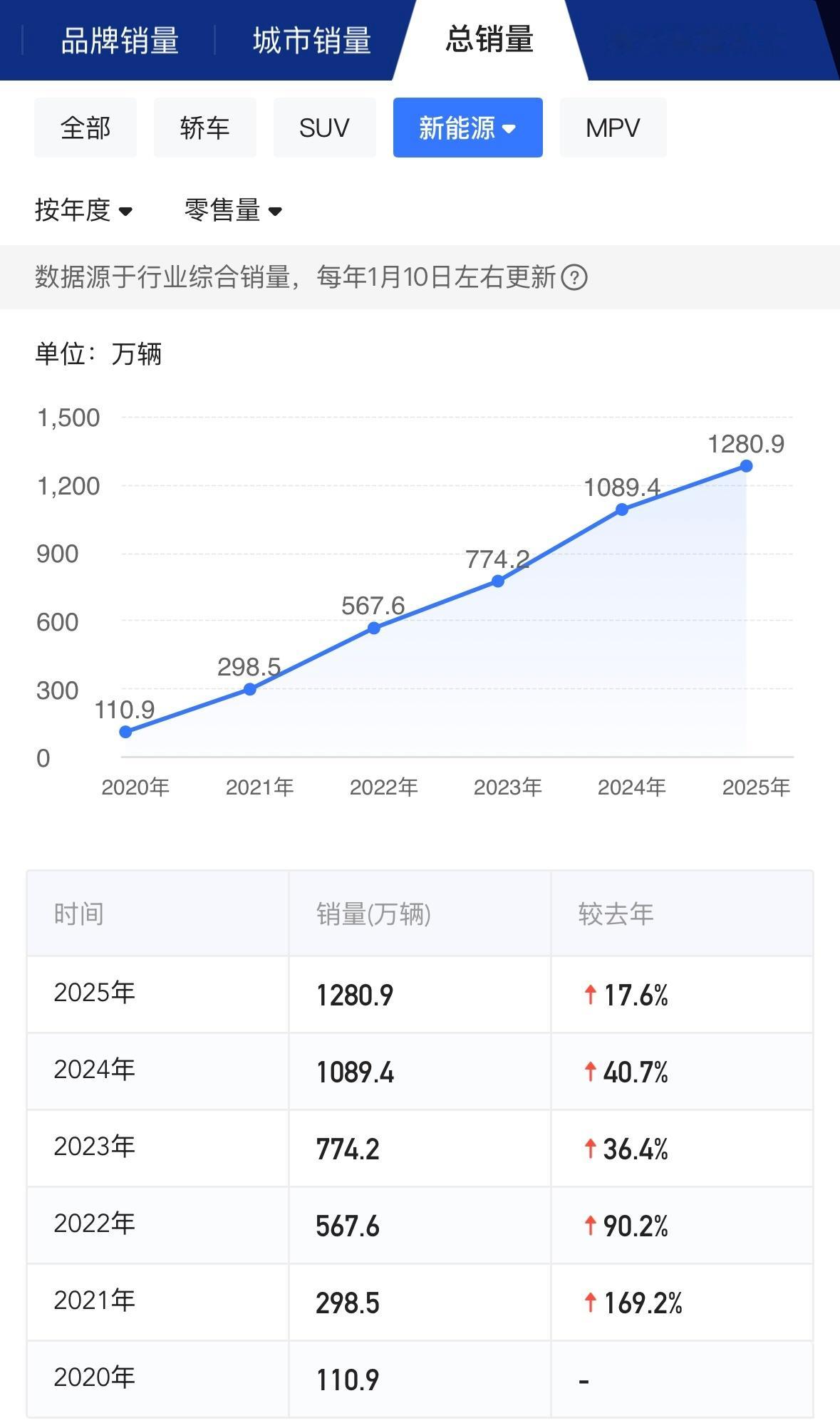Open the 新能源 dropdown filter
Viewport: 840px width, 1428px height.
[468, 128]
